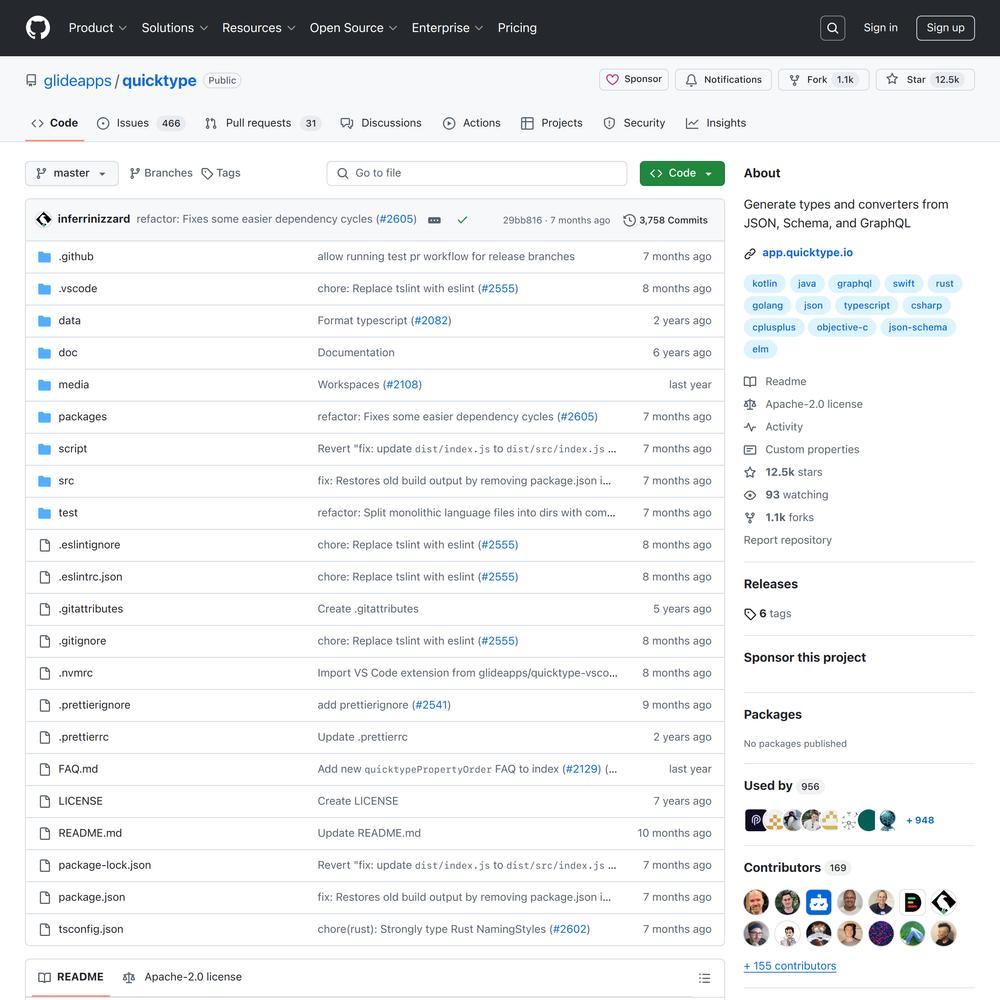Open the packages folder
Viewport: 1000px width, 1000px height.
(x=82, y=416)
